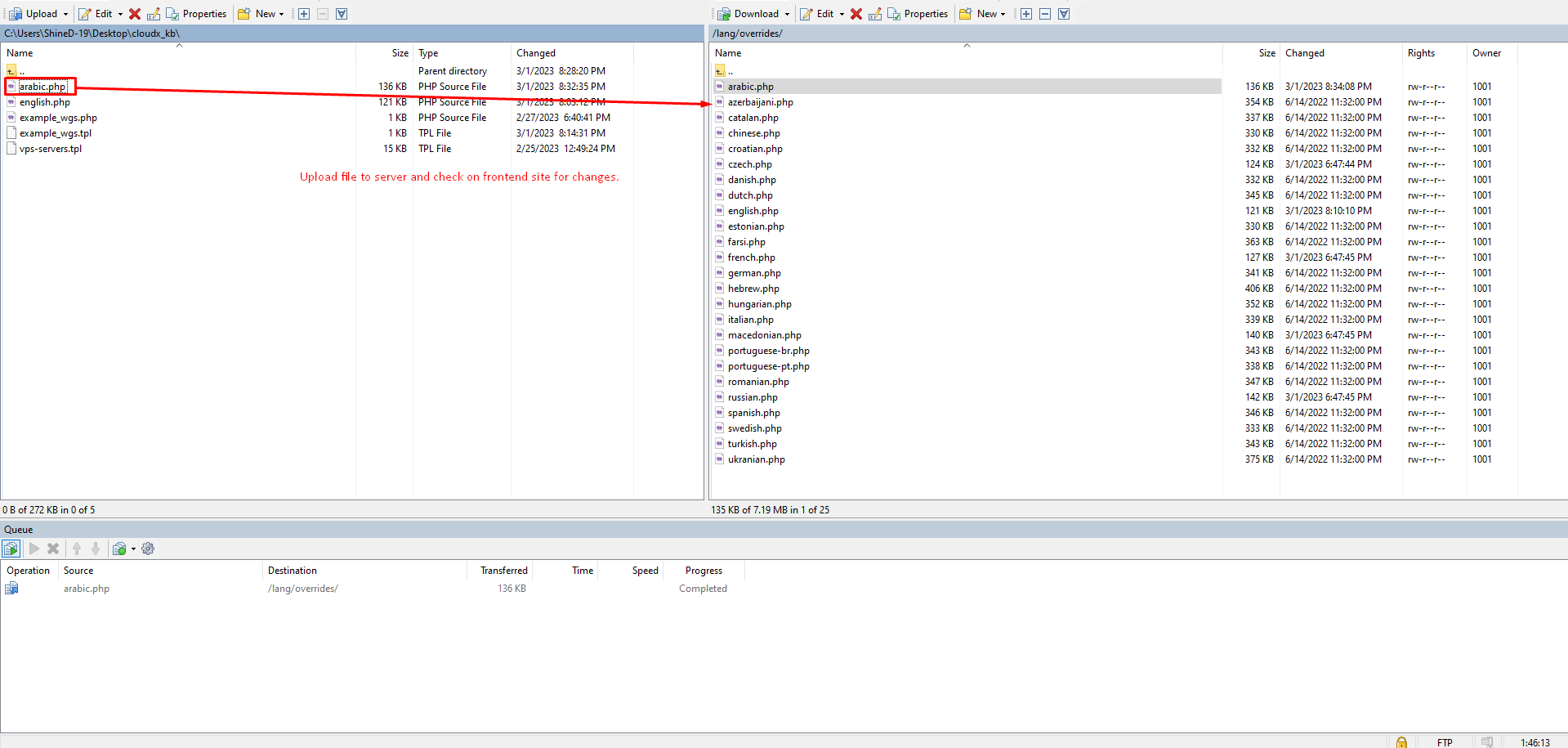Sort remote files by Changed column

[x=1304, y=53]
